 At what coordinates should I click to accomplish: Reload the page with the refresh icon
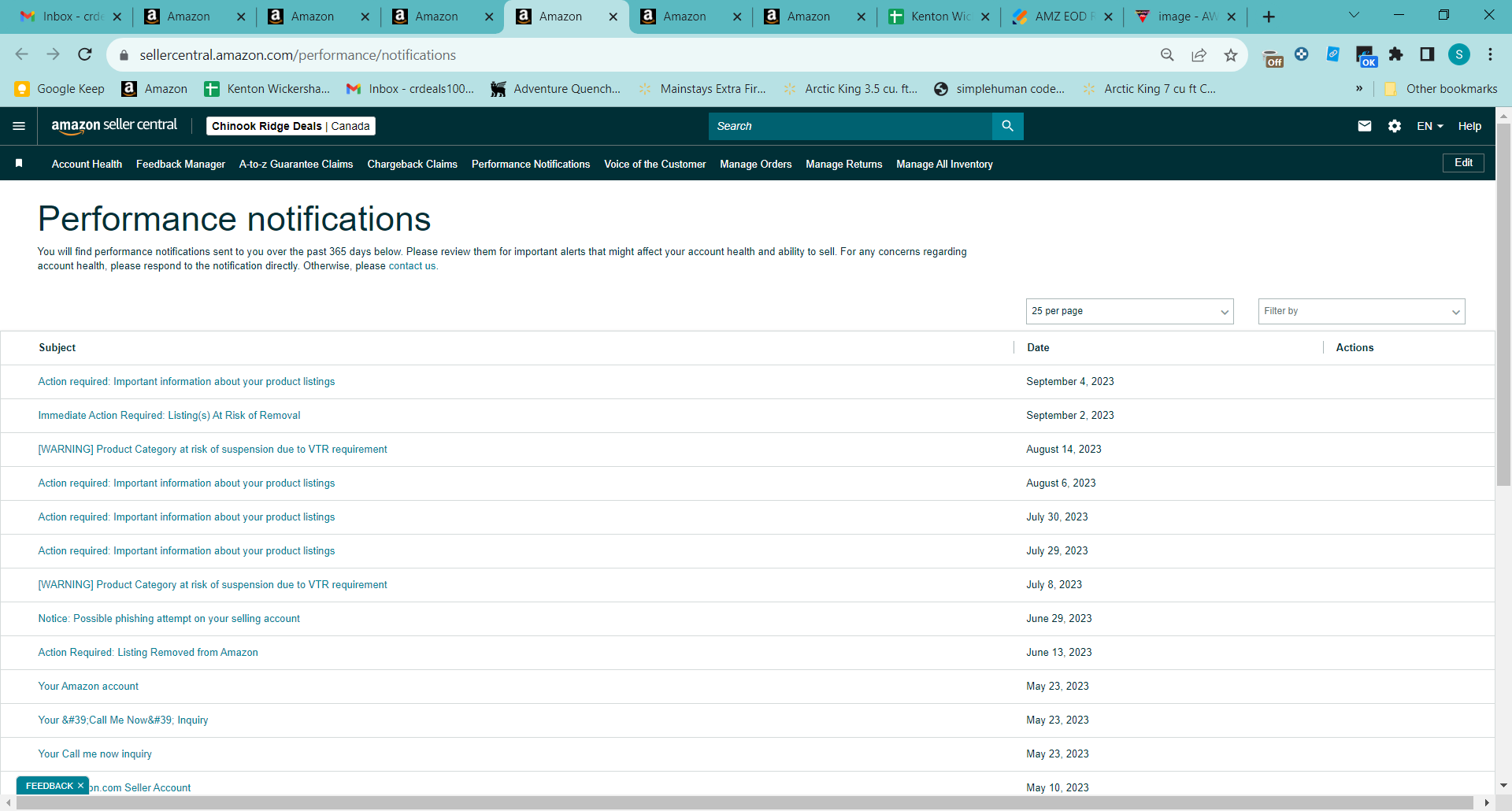[x=85, y=54]
